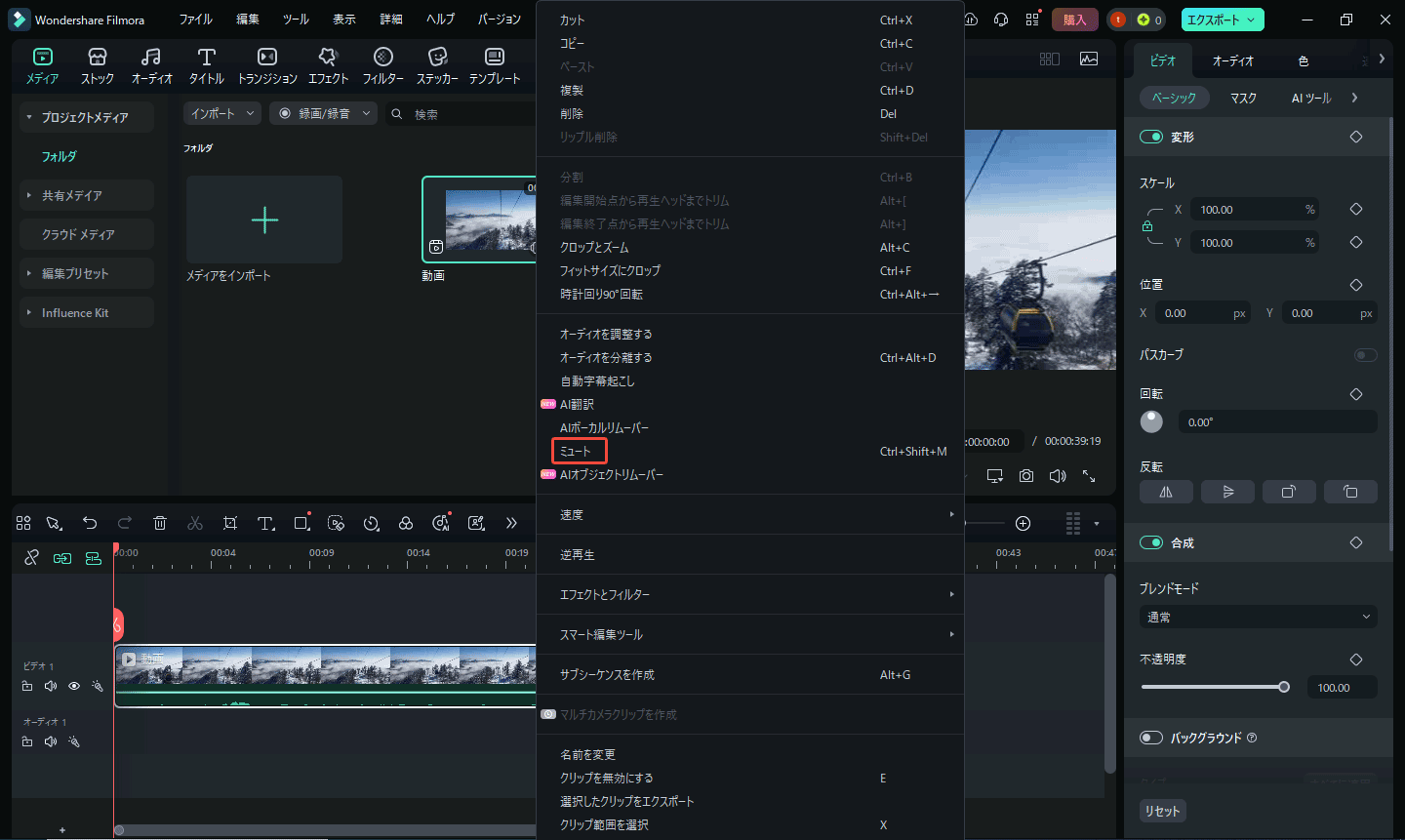The image size is (1405, 840).
Task: Open the エクスポート dropdown button
Action: coord(1223,20)
